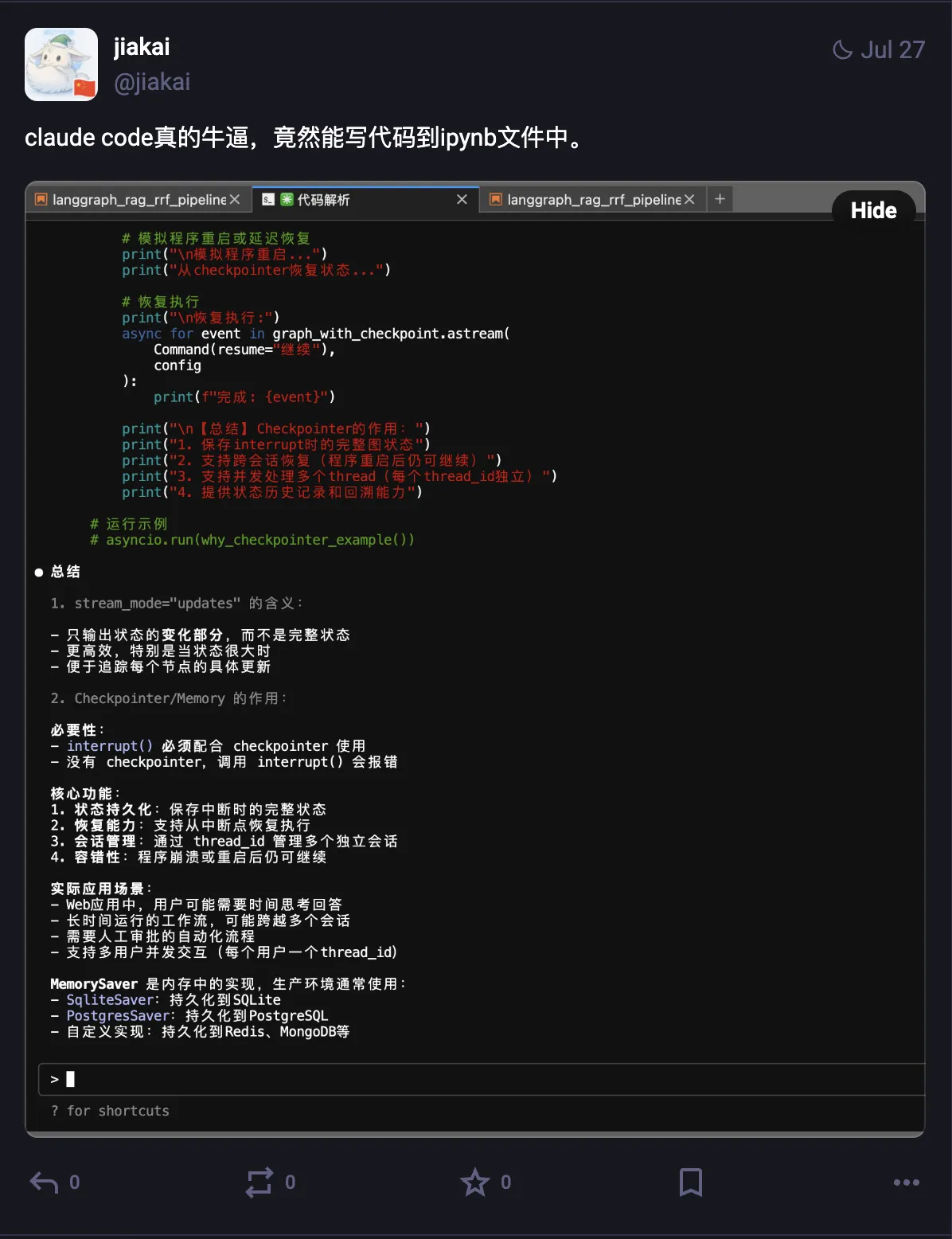Reply to the post
The width and height of the screenshot is (952, 1239).
(45, 1182)
